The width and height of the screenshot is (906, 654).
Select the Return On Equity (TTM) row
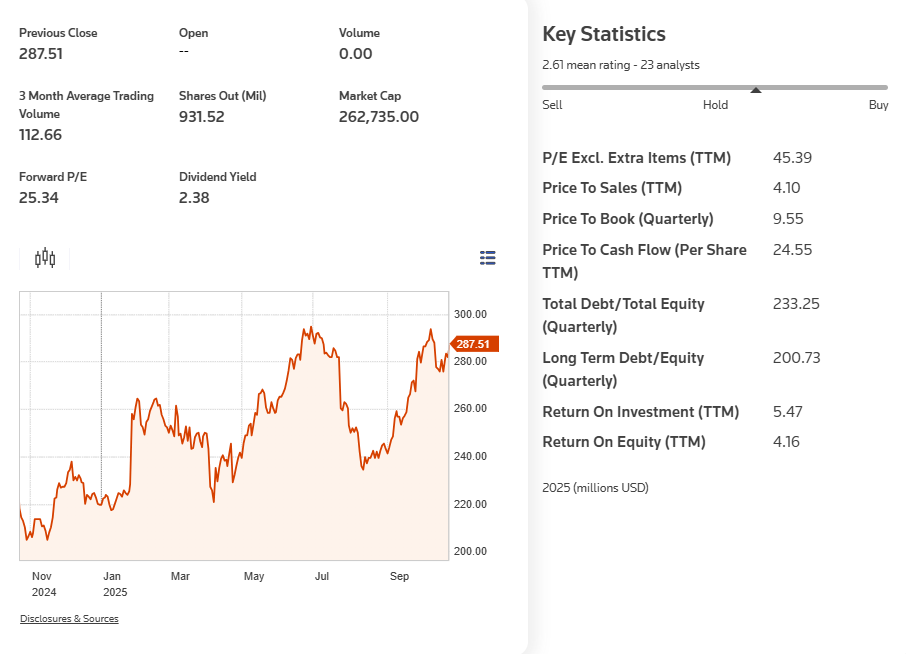[623, 442]
